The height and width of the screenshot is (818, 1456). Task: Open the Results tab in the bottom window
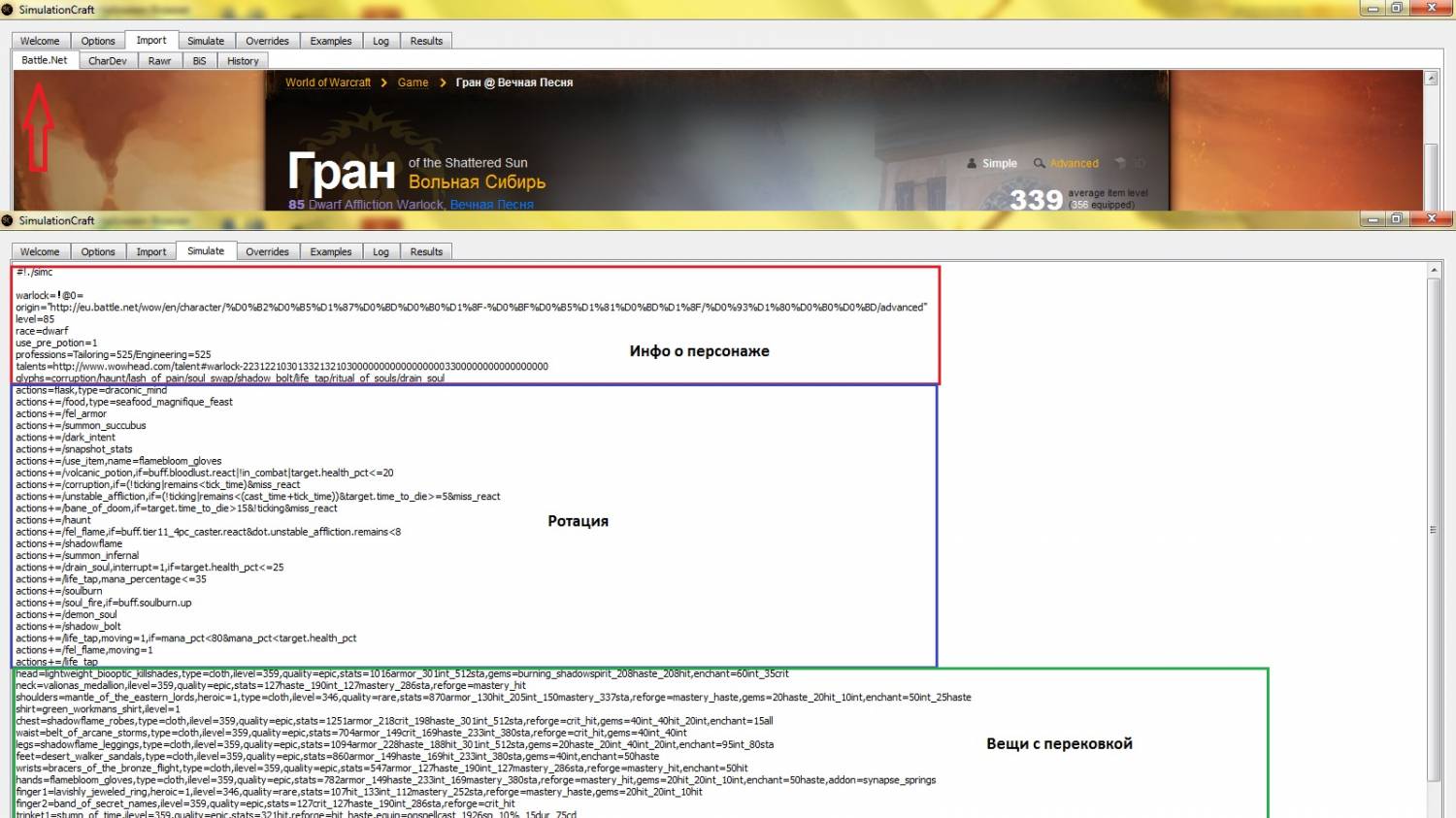point(426,251)
